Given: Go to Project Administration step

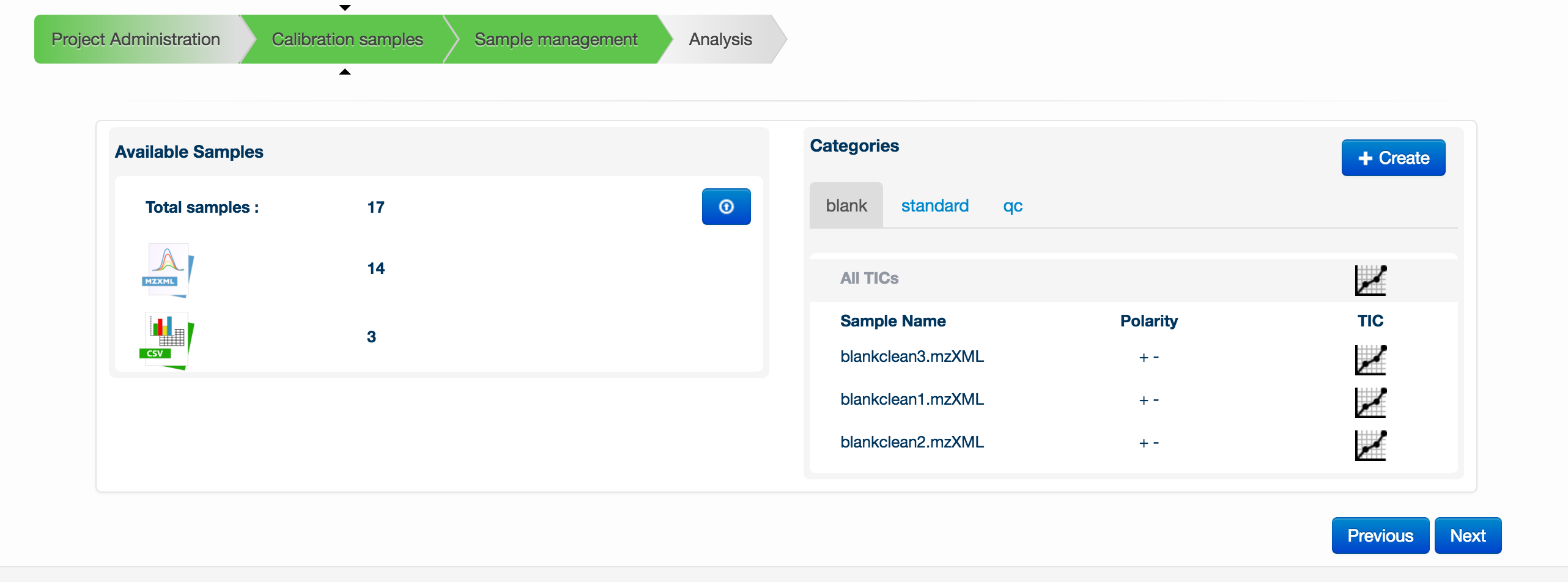Looking at the screenshot, I should pyautogui.click(x=136, y=39).
